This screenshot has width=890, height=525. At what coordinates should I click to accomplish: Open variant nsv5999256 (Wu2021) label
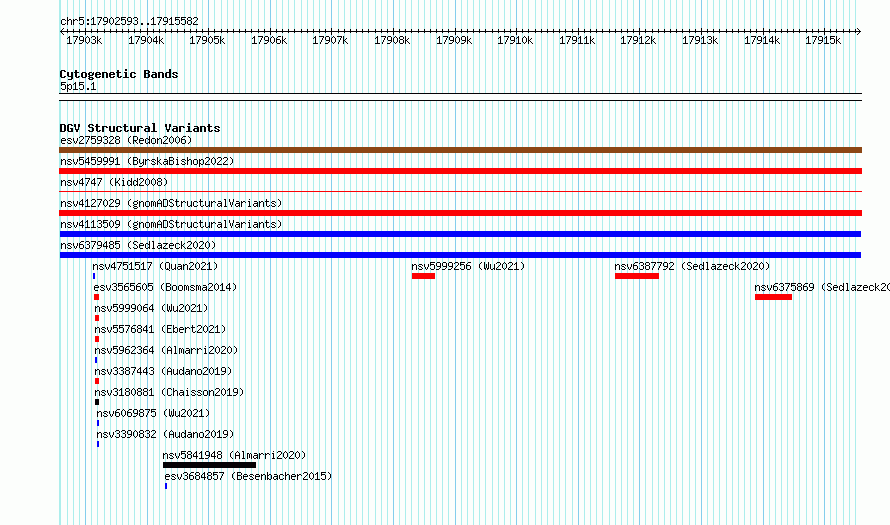pos(468,266)
